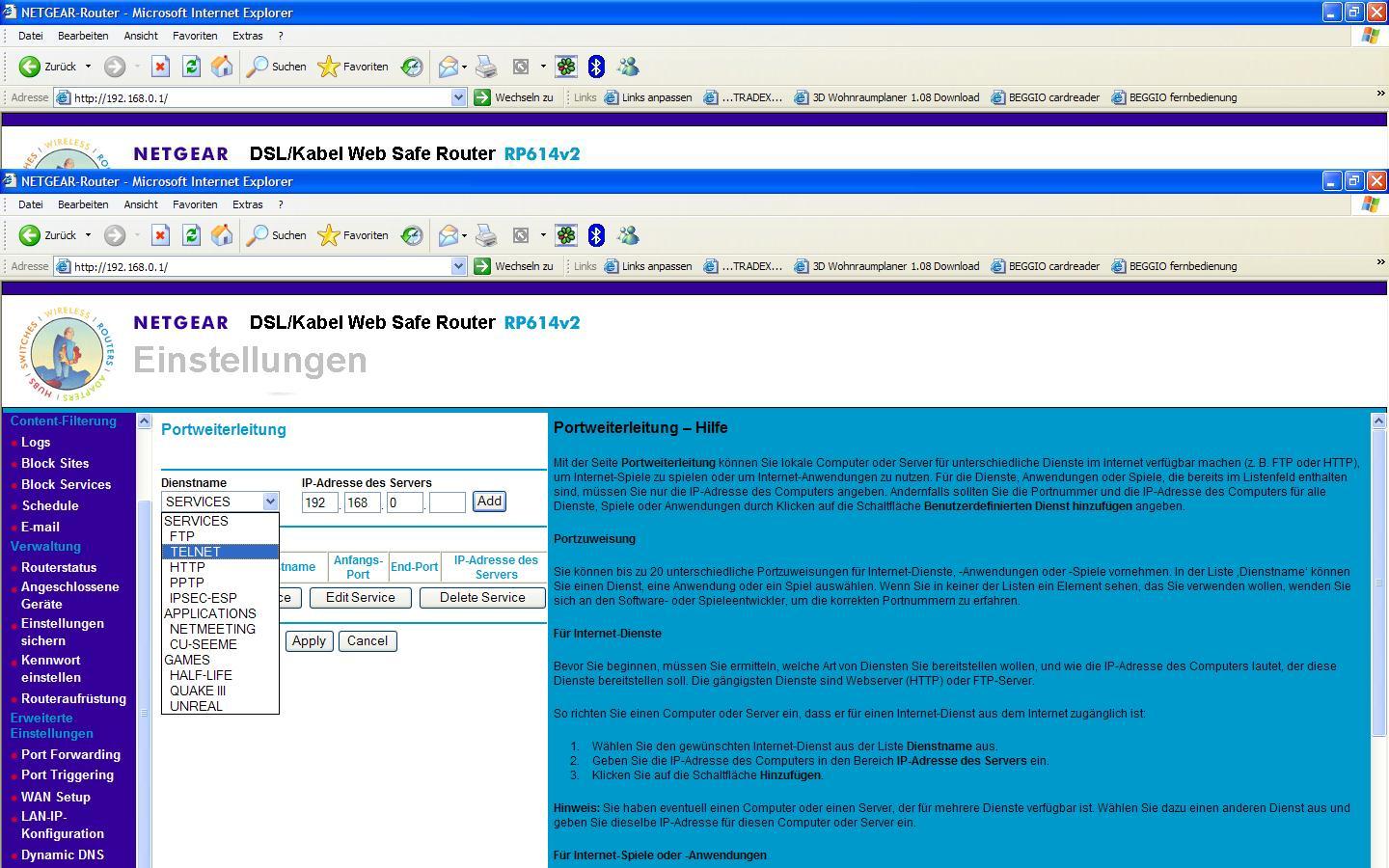The width and height of the screenshot is (1389, 868).
Task: Open Suchen search in back window toolbar
Action: pos(276,67)
